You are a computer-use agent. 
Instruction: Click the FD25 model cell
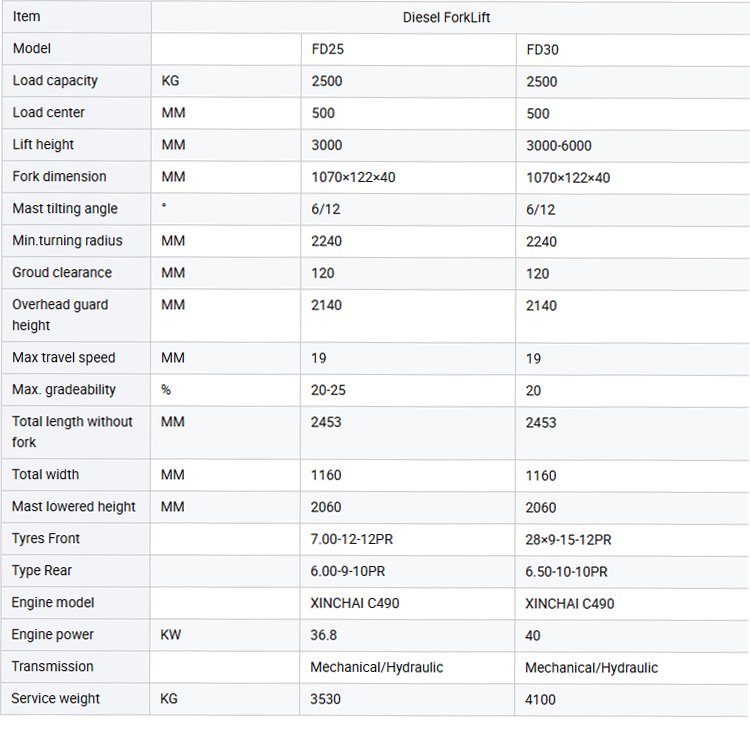point(327,49)
